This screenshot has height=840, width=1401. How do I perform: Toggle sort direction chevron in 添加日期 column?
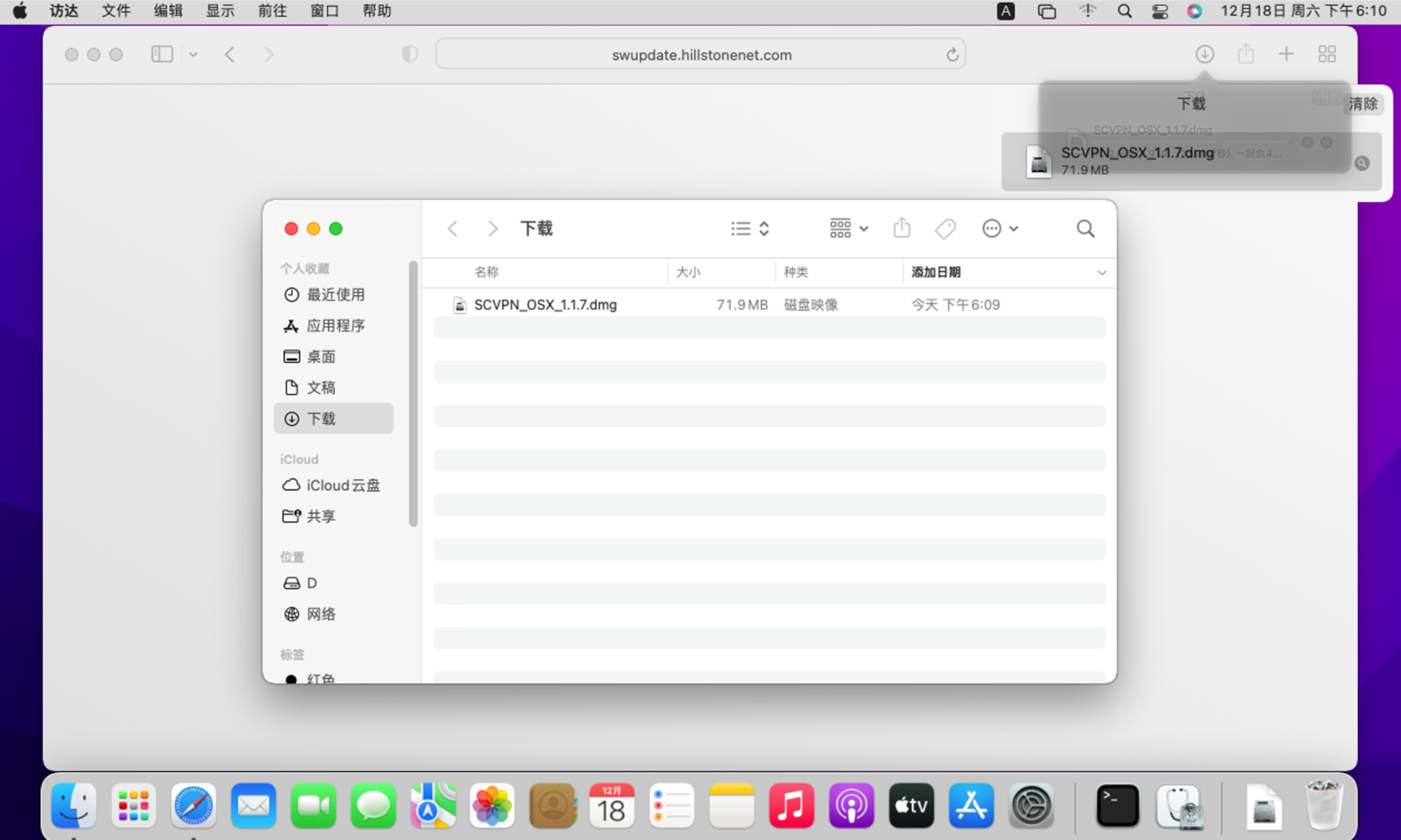pos(1102,273)
